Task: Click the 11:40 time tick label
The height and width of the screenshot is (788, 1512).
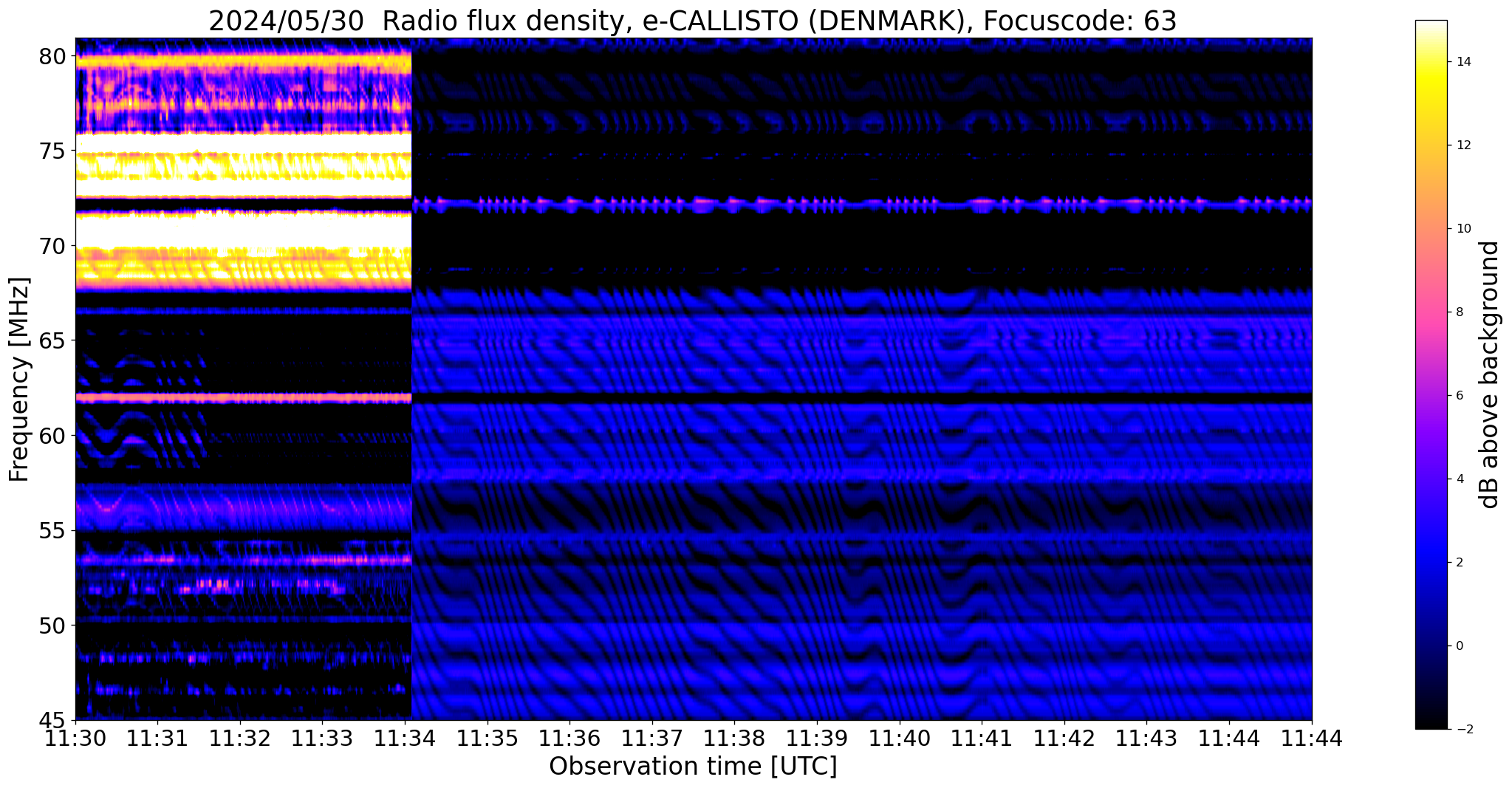Action: [900, 738]
